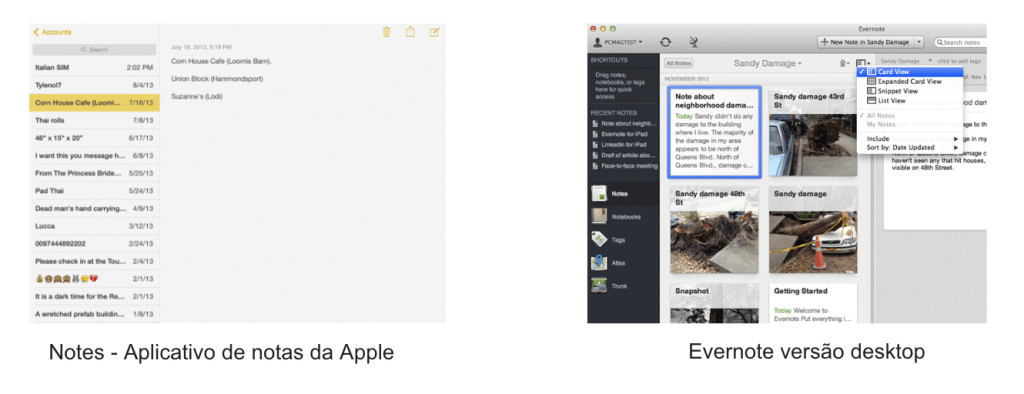The height and width of the screenshot is (394, 1024).
Task: Go back to Accounts
Action: point(52,32)
